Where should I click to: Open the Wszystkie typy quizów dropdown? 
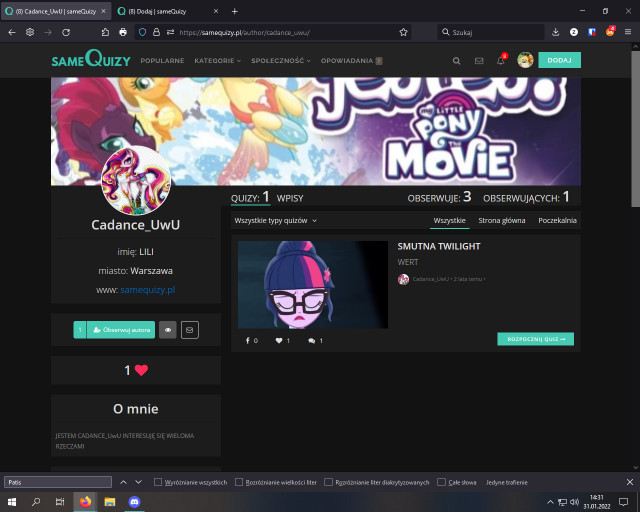click(x=275, y=220)
